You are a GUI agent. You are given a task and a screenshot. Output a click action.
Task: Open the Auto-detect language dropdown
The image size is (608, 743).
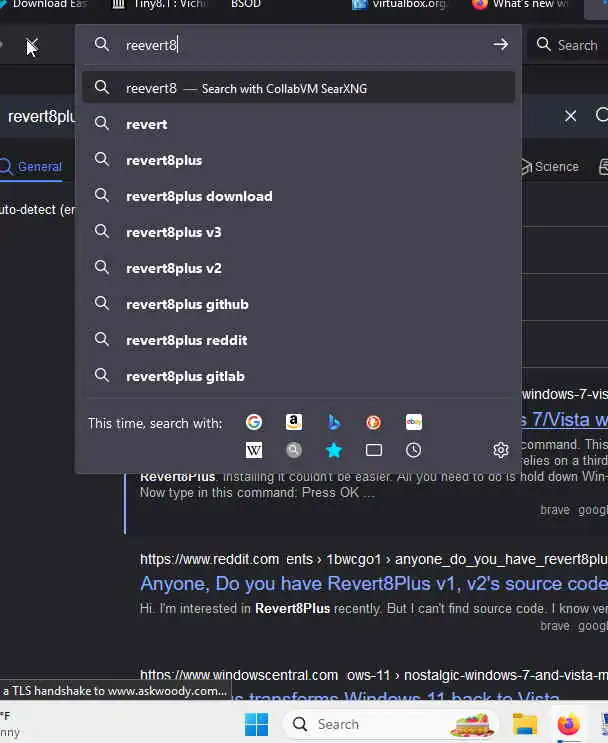point(37,209)
